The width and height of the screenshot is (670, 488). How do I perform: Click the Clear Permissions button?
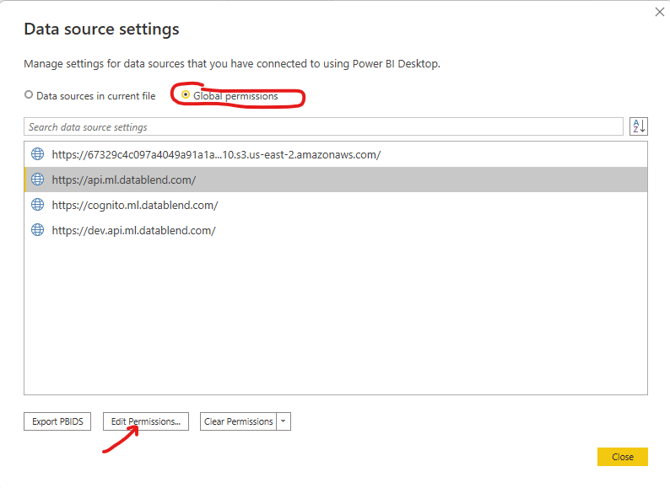click(x=238, y=421)
